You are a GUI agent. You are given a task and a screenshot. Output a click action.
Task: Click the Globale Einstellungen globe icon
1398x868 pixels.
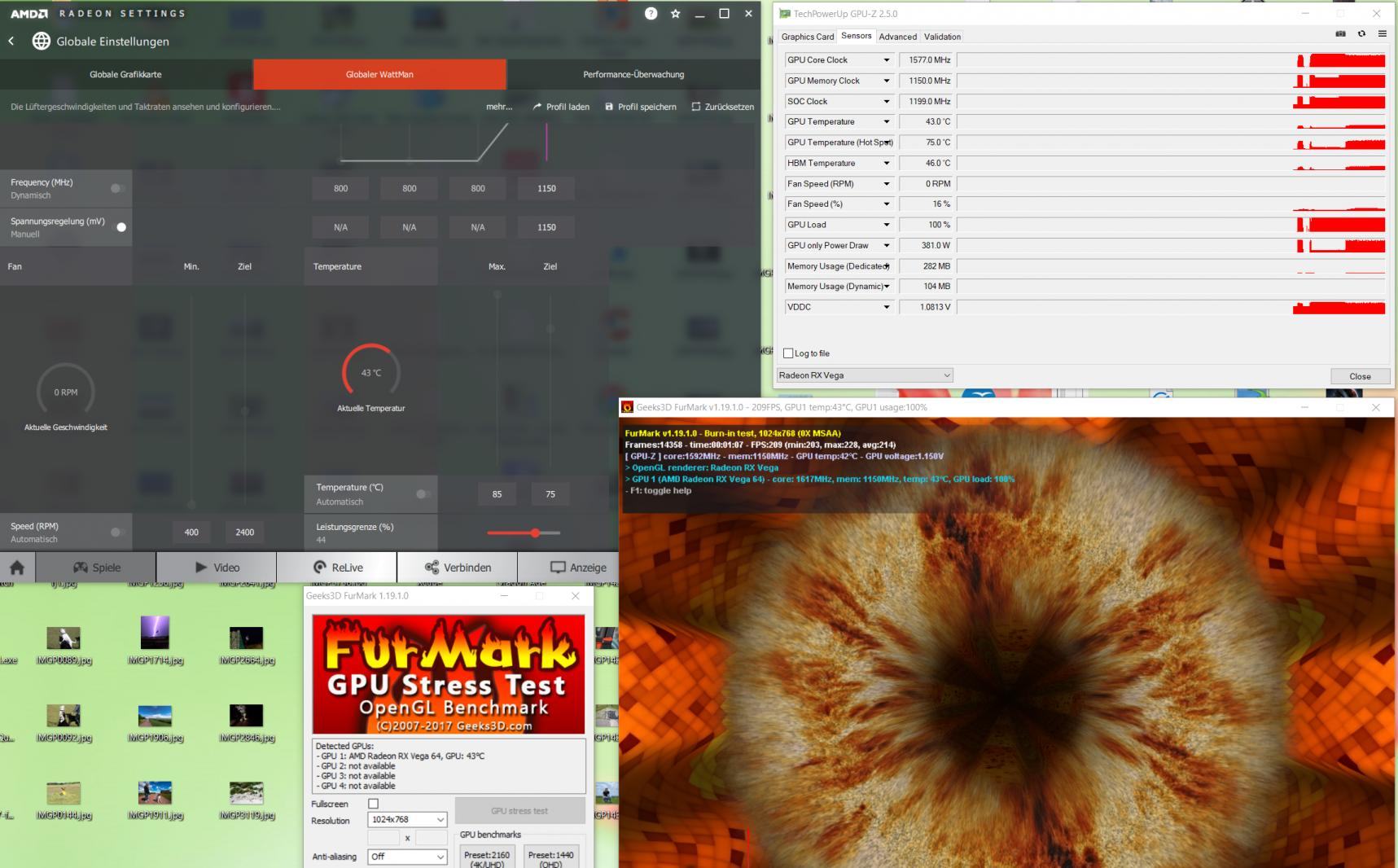pyautogui.click(x=41, y=42)
